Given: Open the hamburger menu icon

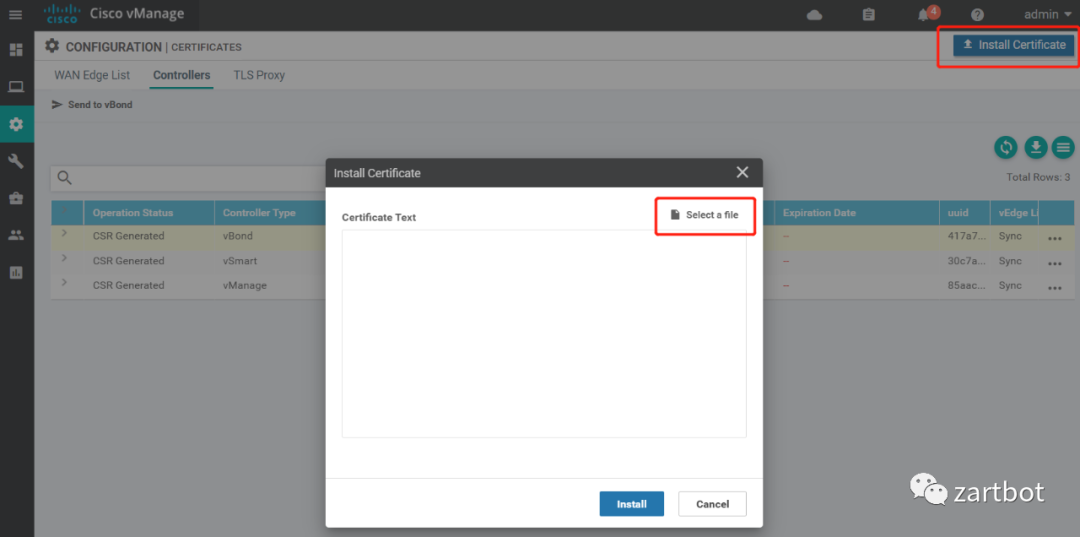Looking at the screenshot, I should [15, 14].
